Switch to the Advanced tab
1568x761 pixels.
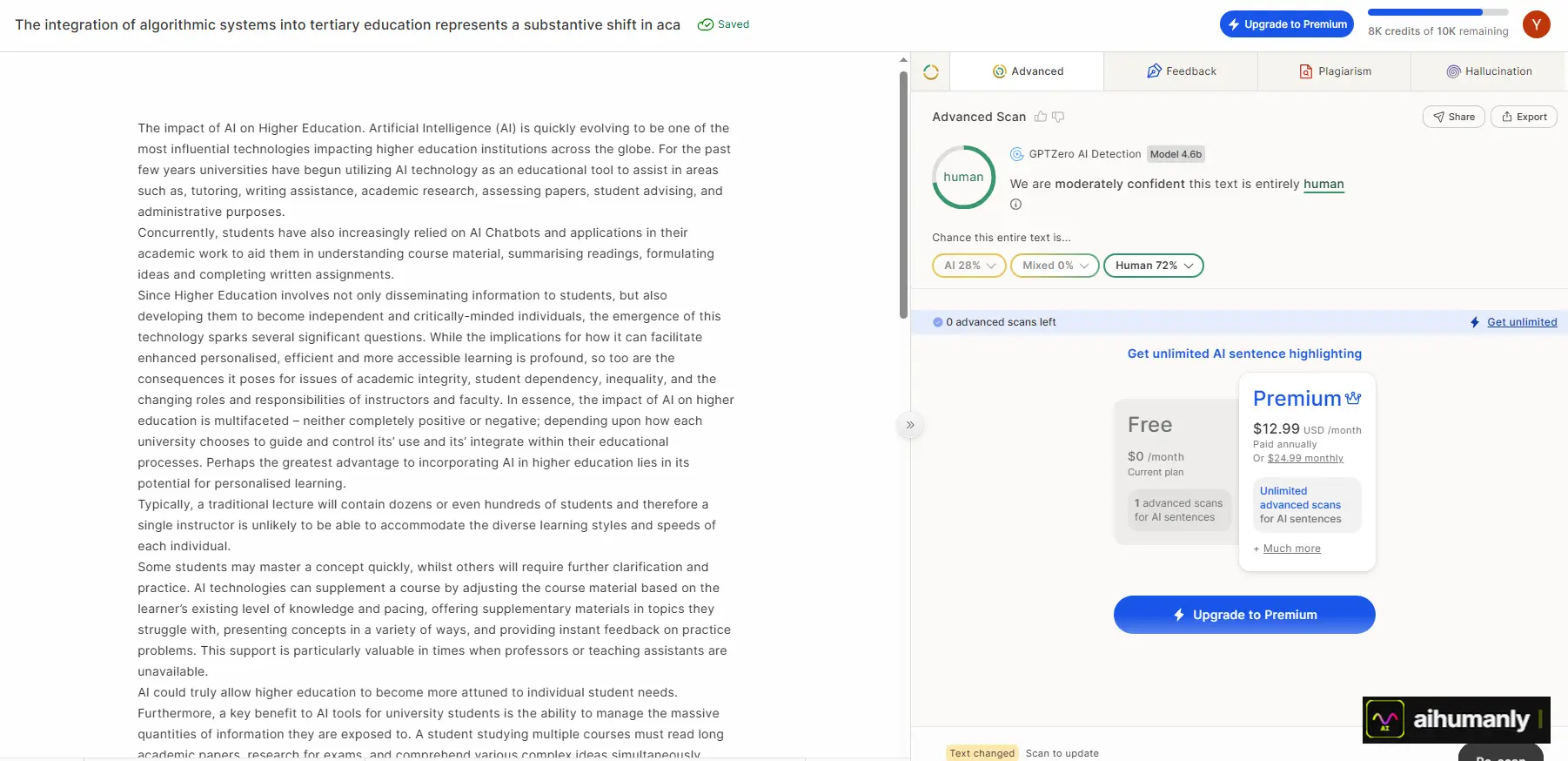click(x=1027, y=71)
